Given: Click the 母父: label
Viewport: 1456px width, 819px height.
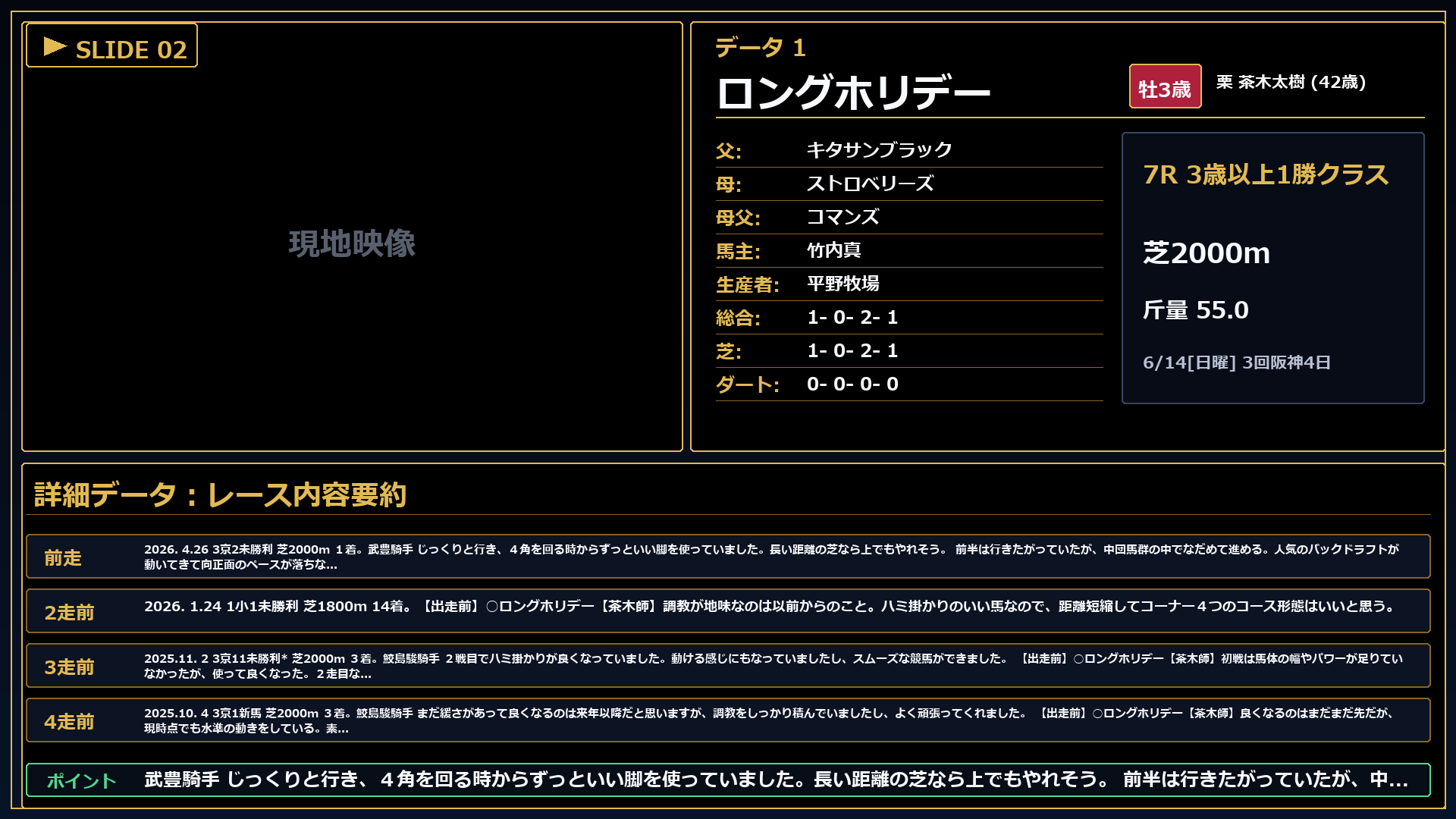Looking at the screenshot, I should [x=738, y=217].
